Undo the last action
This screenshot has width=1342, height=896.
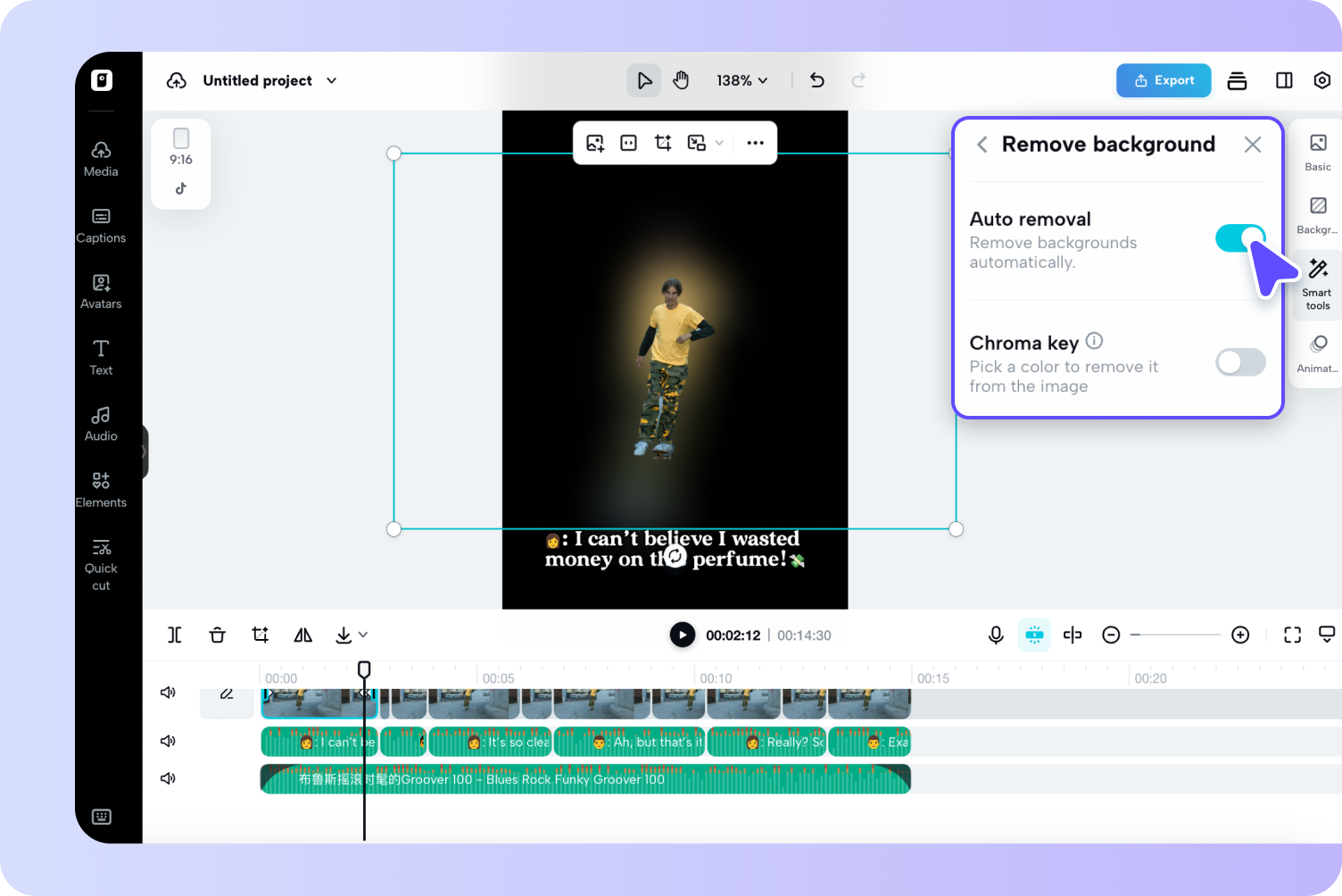[x=817, y=80]
